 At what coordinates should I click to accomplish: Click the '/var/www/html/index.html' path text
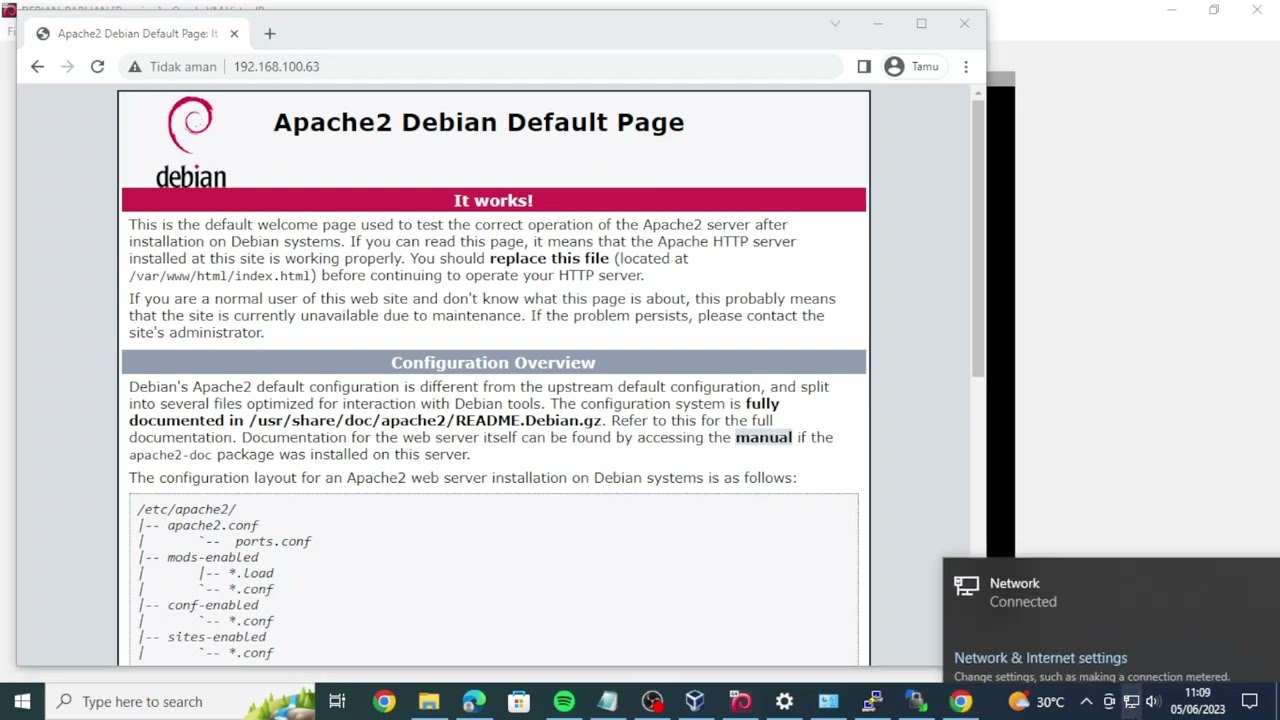click(220, 276)
